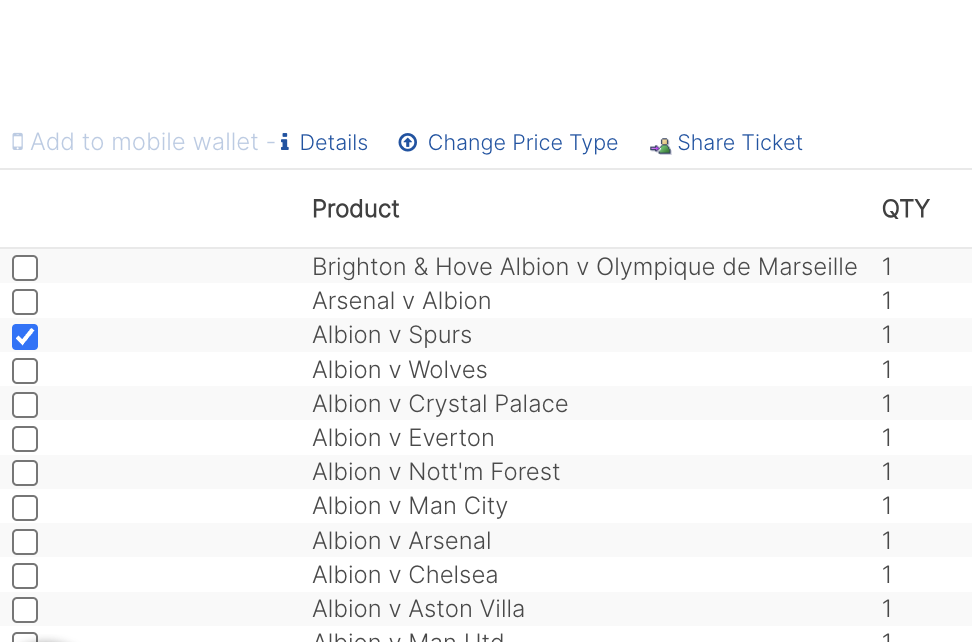Viewport: 972px width, 642px height.
Task: Click the Product column header
Action: [x=356, y=209]
